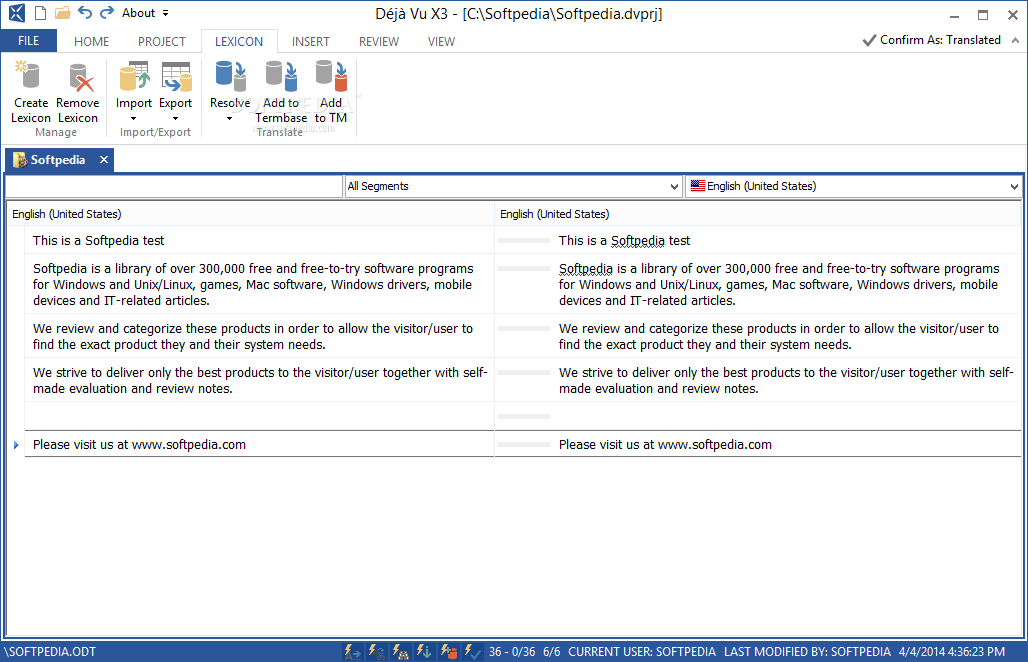Click the status bar lightning icon with checkmark
1028x662 pixels.
point(472,652)
